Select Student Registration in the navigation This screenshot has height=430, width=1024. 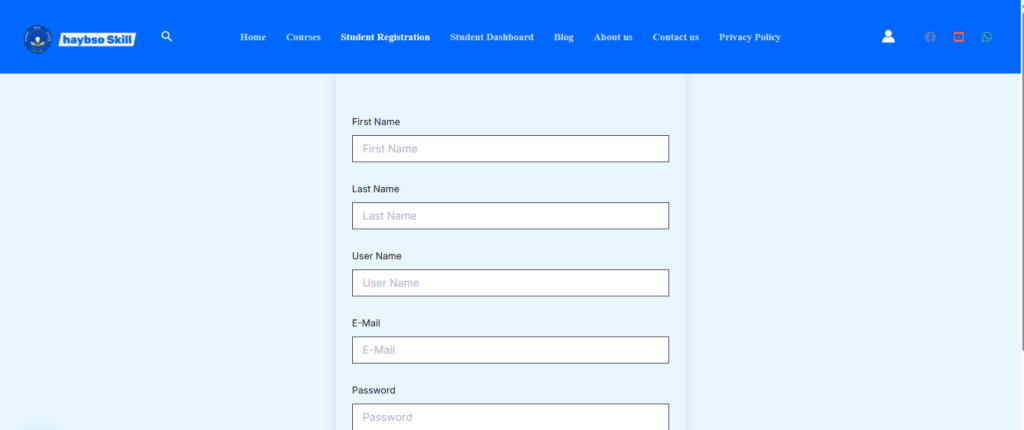tap(385, 37)
